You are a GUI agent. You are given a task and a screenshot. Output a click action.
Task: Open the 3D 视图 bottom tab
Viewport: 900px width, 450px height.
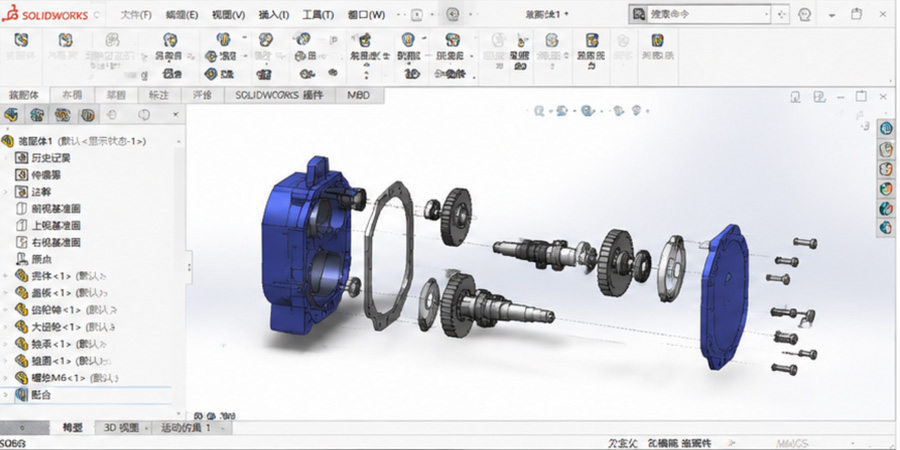(x=121, y=428)
